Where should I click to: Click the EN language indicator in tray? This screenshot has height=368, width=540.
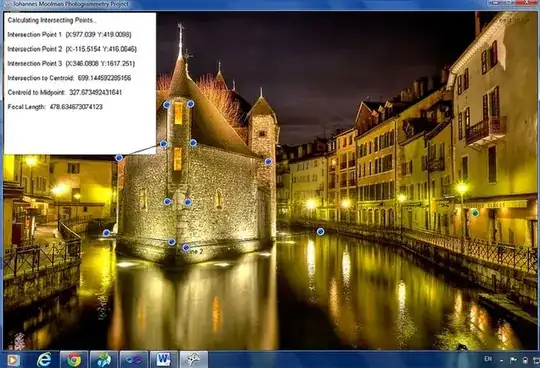(488, 359)
